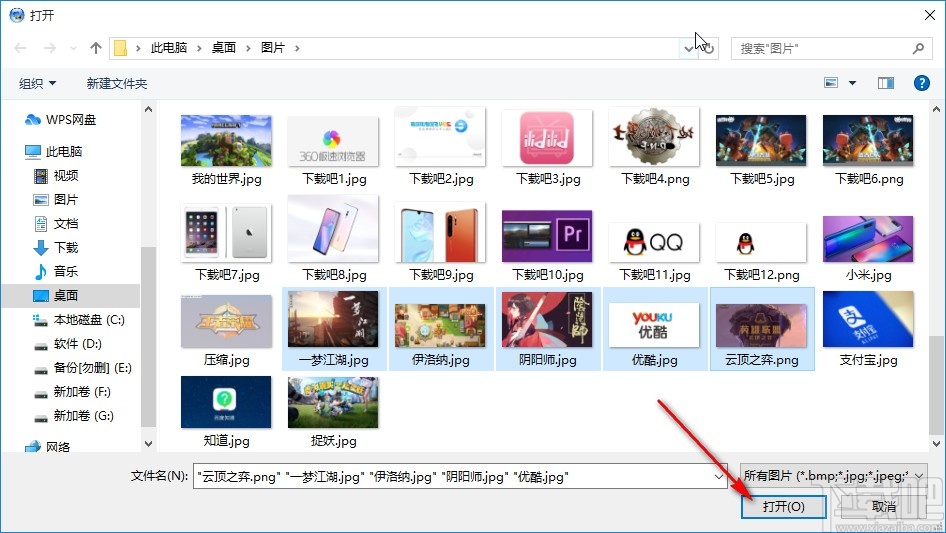Image resolution: width=946 pixels, height=533 pixels.
Task: Open recent locations dropdown arrow
Action: (x=73, y=48)
